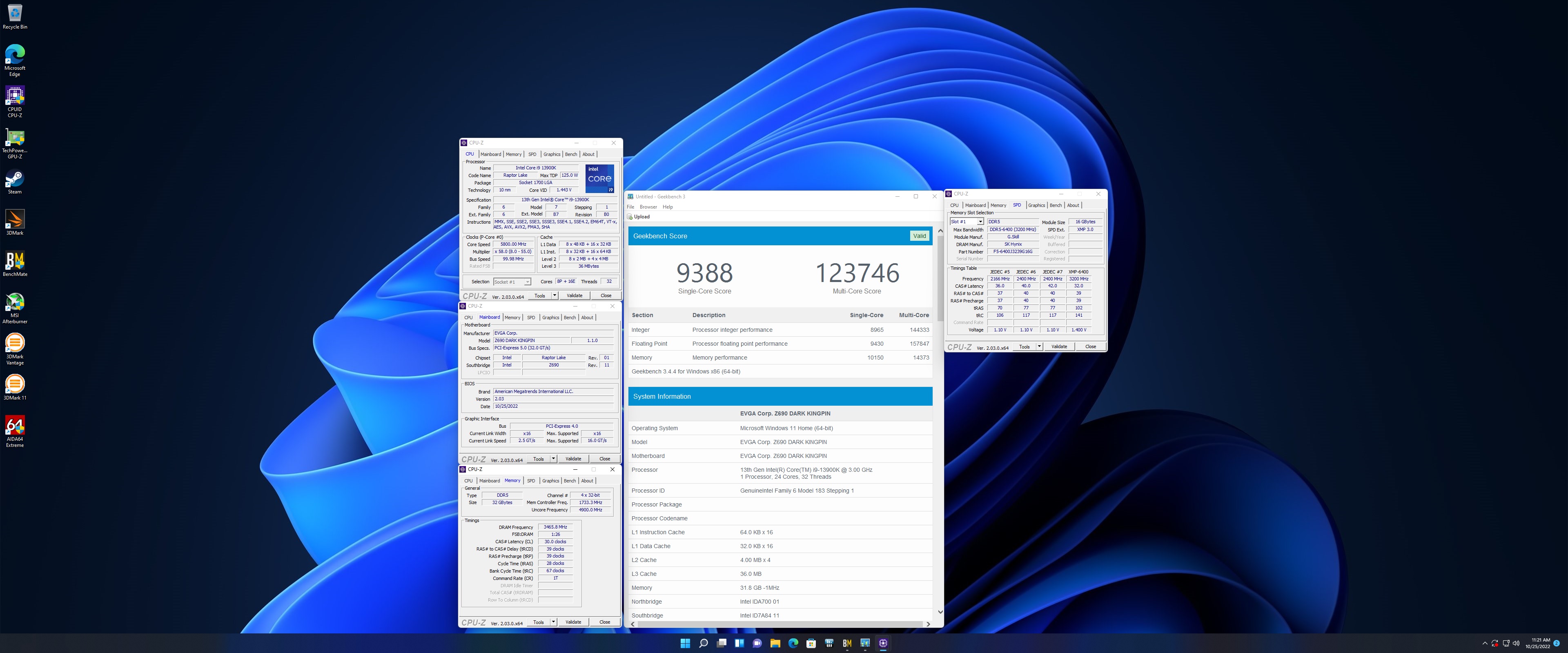The width and height of the screenshot is (1568, 653).
Task: Click the part number F5-6400J3239G16G
Action: (1013, 252)
